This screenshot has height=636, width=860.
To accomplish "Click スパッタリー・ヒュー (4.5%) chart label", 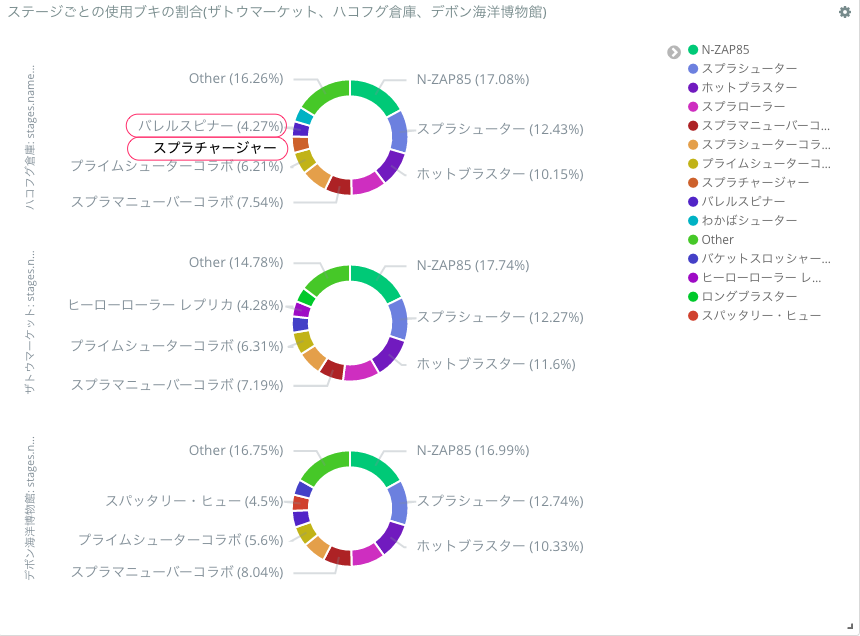I will click(x=195, y=501).
